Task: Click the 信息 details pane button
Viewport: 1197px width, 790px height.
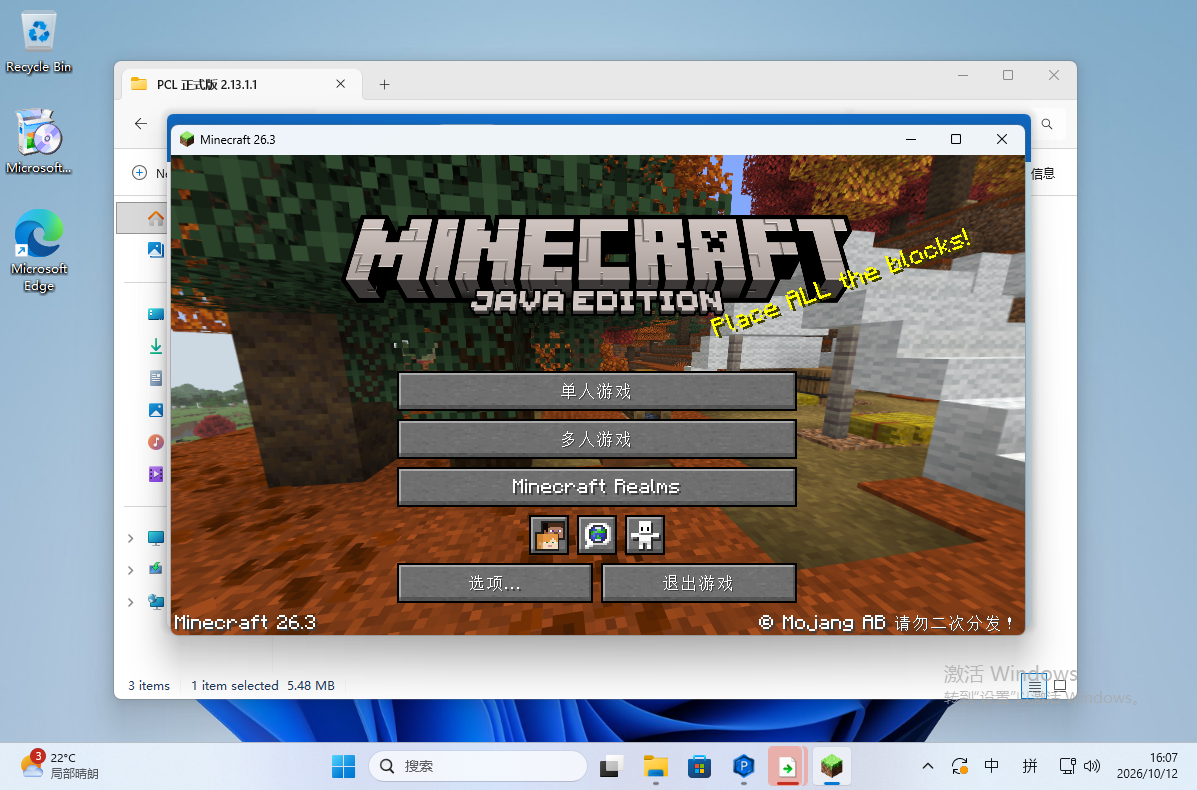Action: point(1043,173)
